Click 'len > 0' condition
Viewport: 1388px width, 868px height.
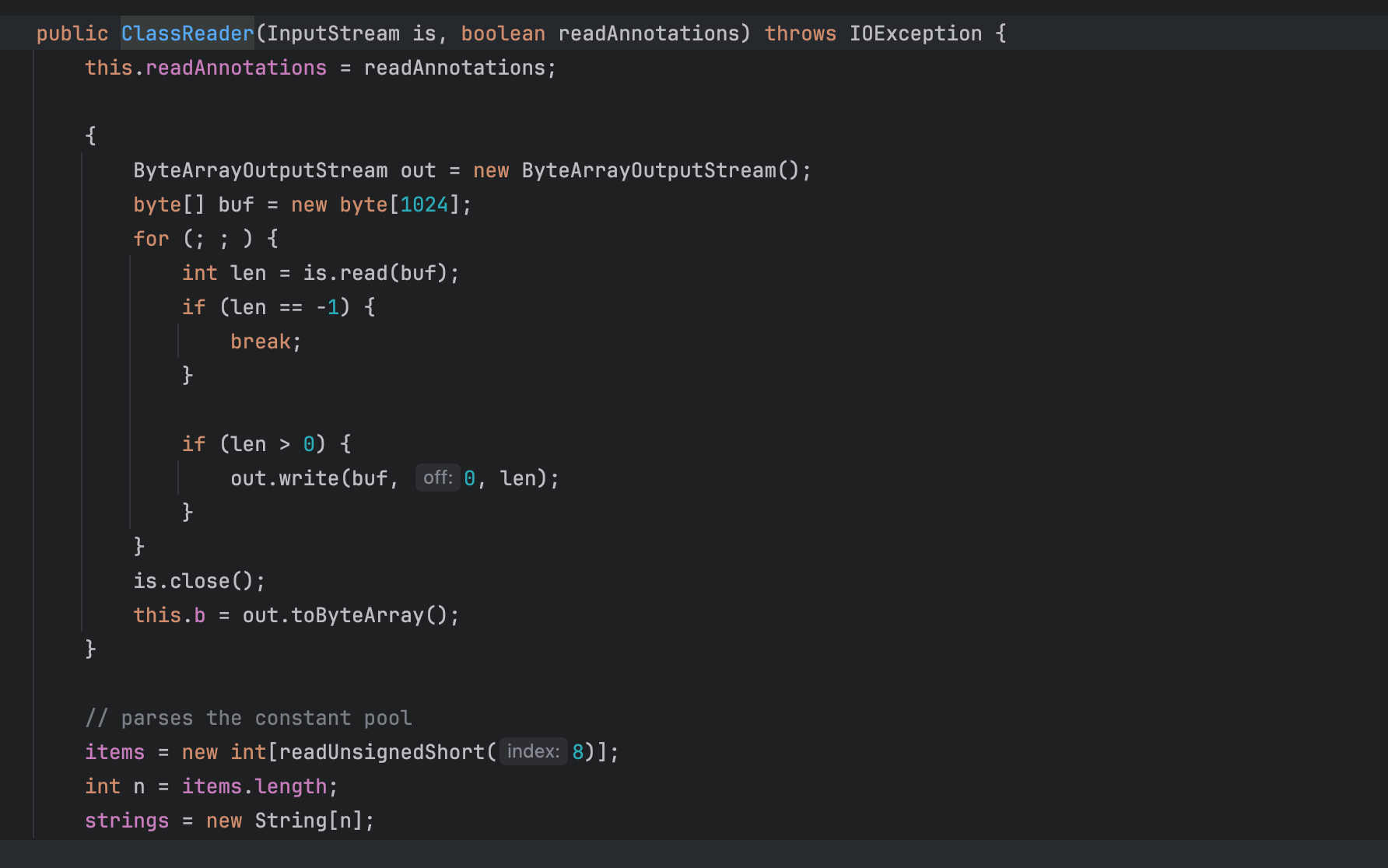click(x=272, y=444)
